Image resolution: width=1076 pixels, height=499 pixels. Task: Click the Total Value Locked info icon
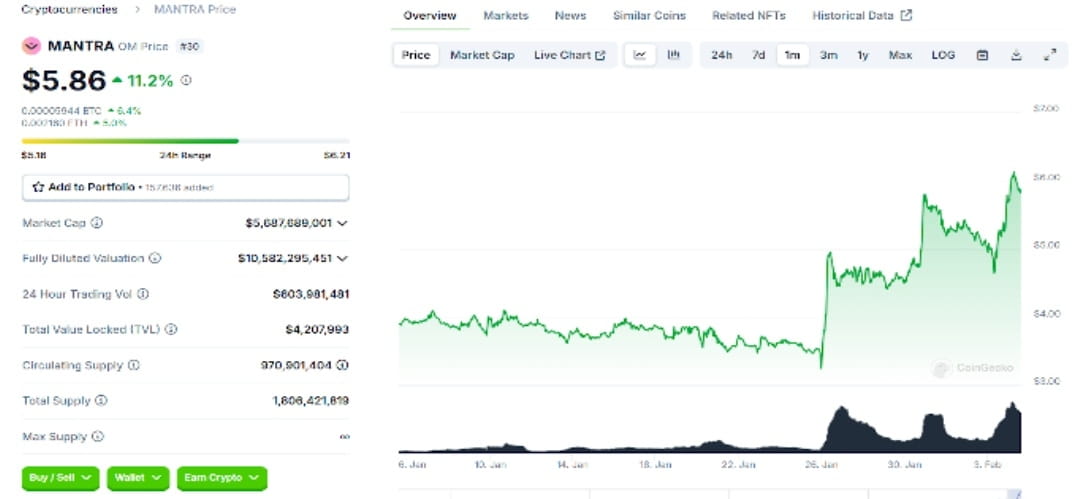[x=171, y=329]
